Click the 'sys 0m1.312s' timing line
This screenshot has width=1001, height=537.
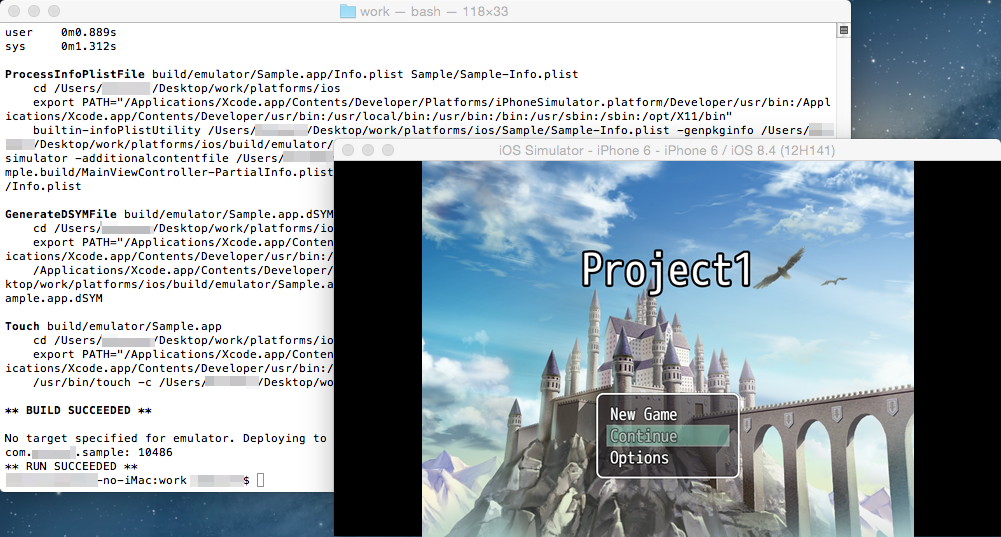tap(61, 47)
